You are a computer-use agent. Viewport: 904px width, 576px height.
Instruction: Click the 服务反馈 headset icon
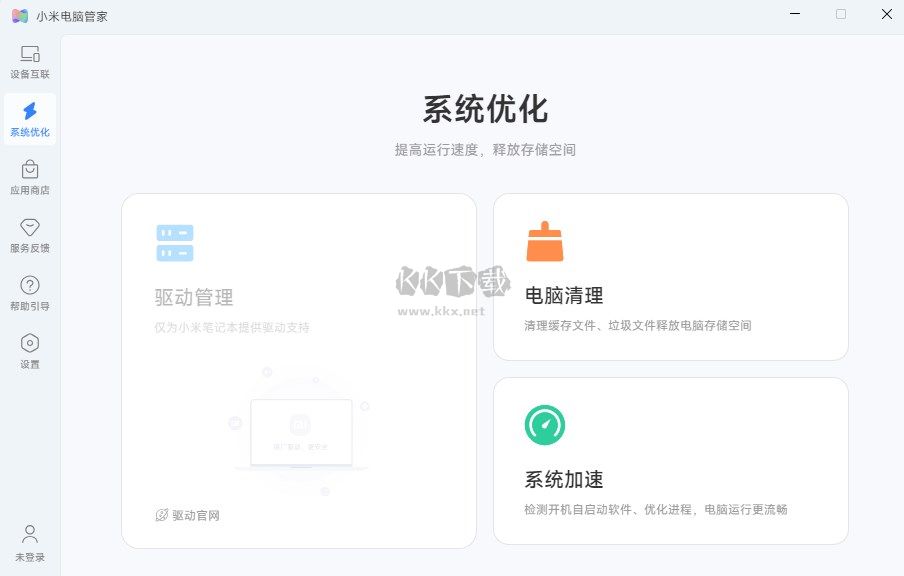(29, 229)
